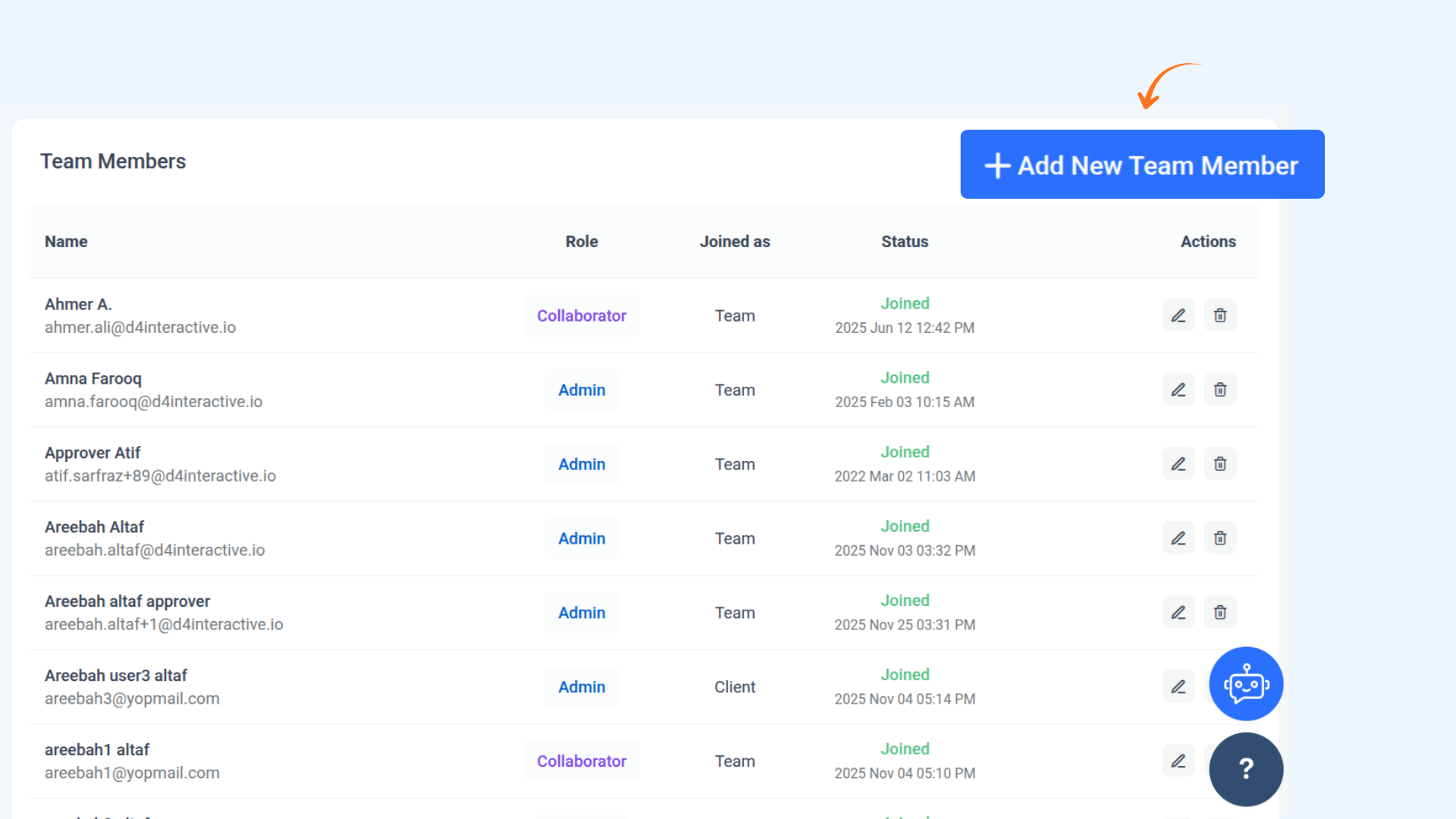The width and height of the screenshot is (1456, 819).
Task: Click date 2022 Mar 02 11:03 AM
Action: point(905,476)
